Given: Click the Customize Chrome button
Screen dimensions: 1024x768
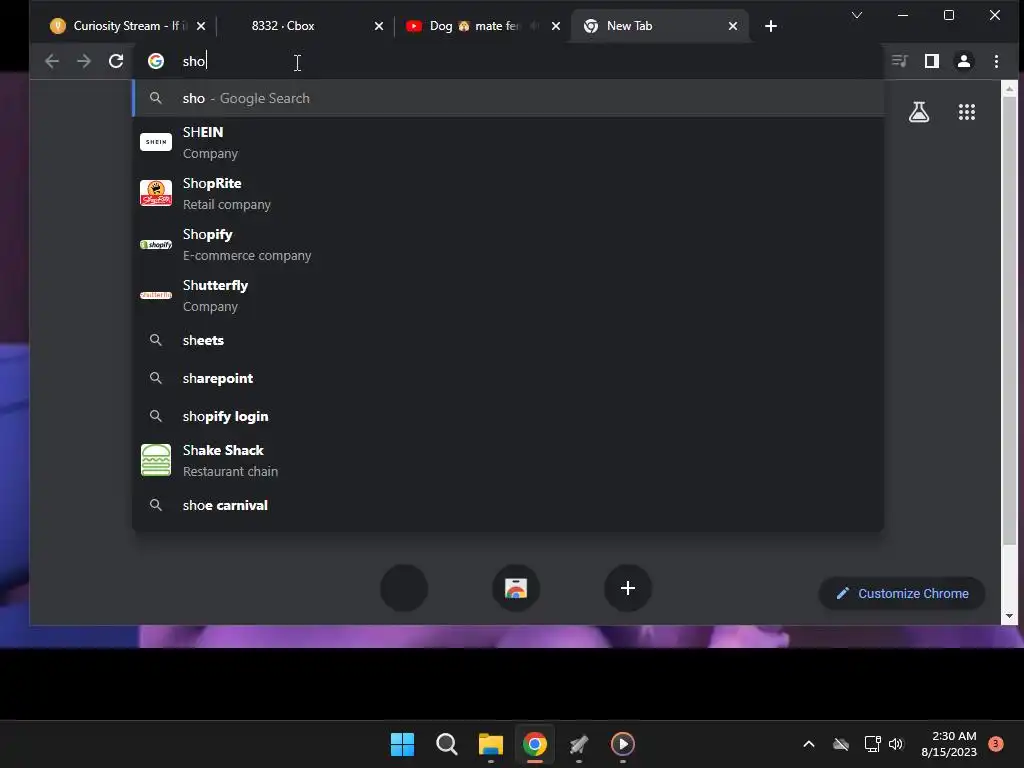Looking at the screenshot, I should 902,593.
